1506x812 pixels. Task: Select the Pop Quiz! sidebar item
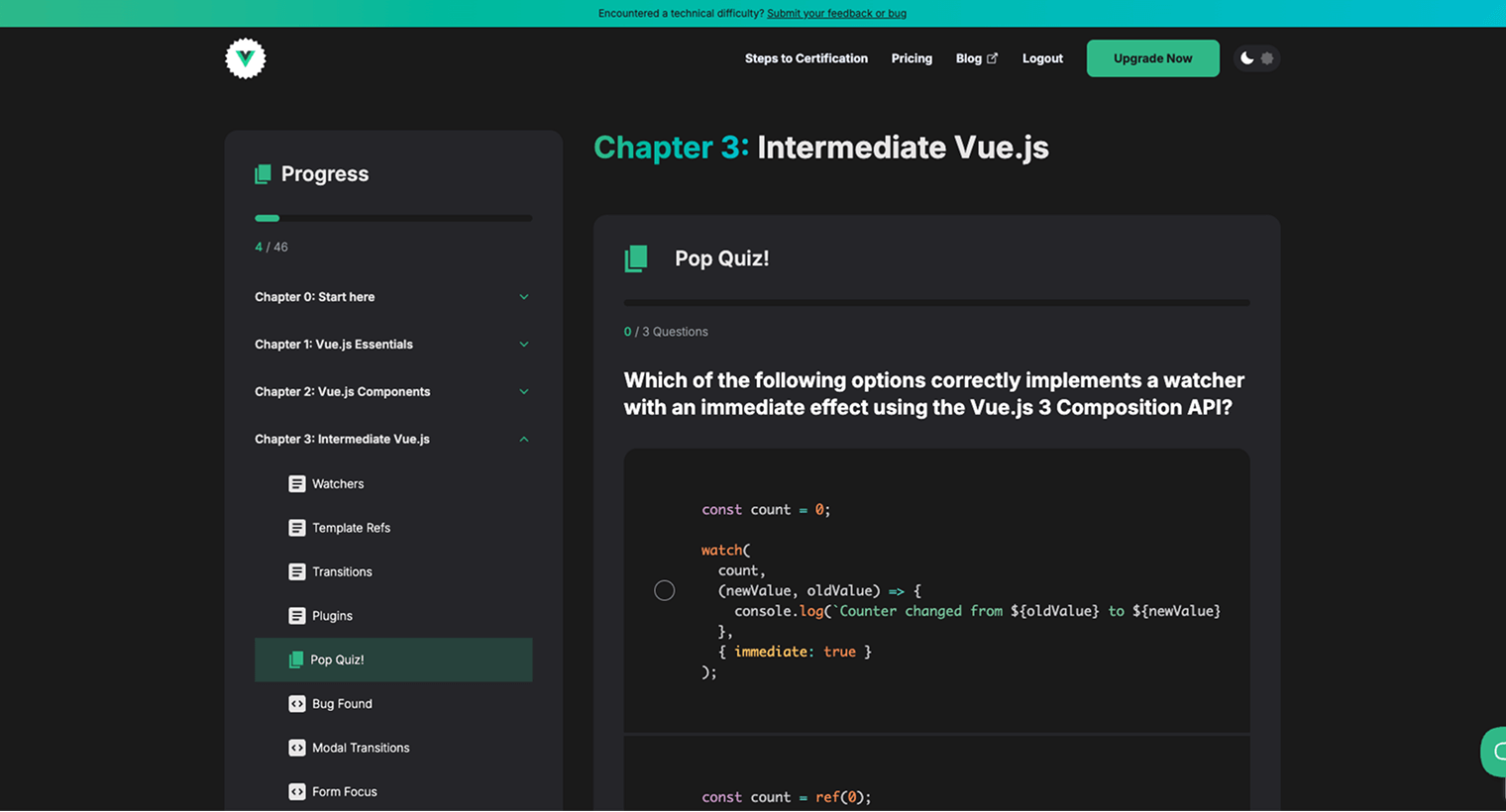(394, 660)
